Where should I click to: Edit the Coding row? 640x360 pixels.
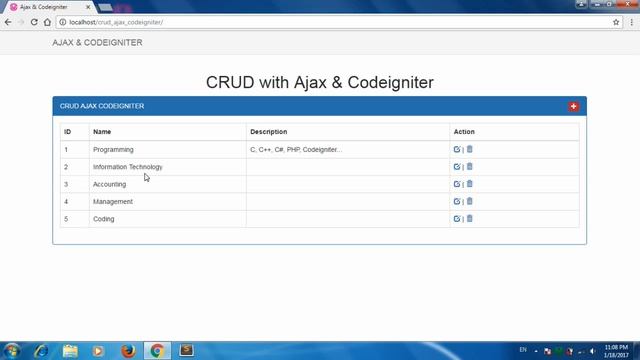(x=457, y=219)
